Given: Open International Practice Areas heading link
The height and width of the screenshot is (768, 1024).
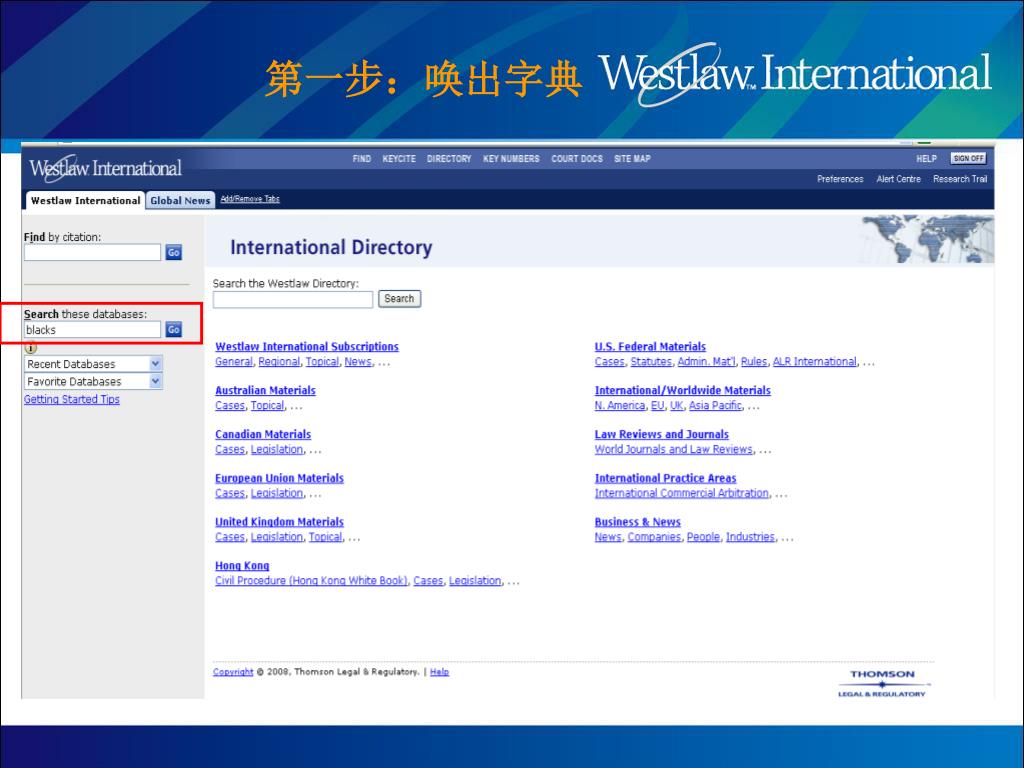Looking at the screenshot, I should (665, 478).
